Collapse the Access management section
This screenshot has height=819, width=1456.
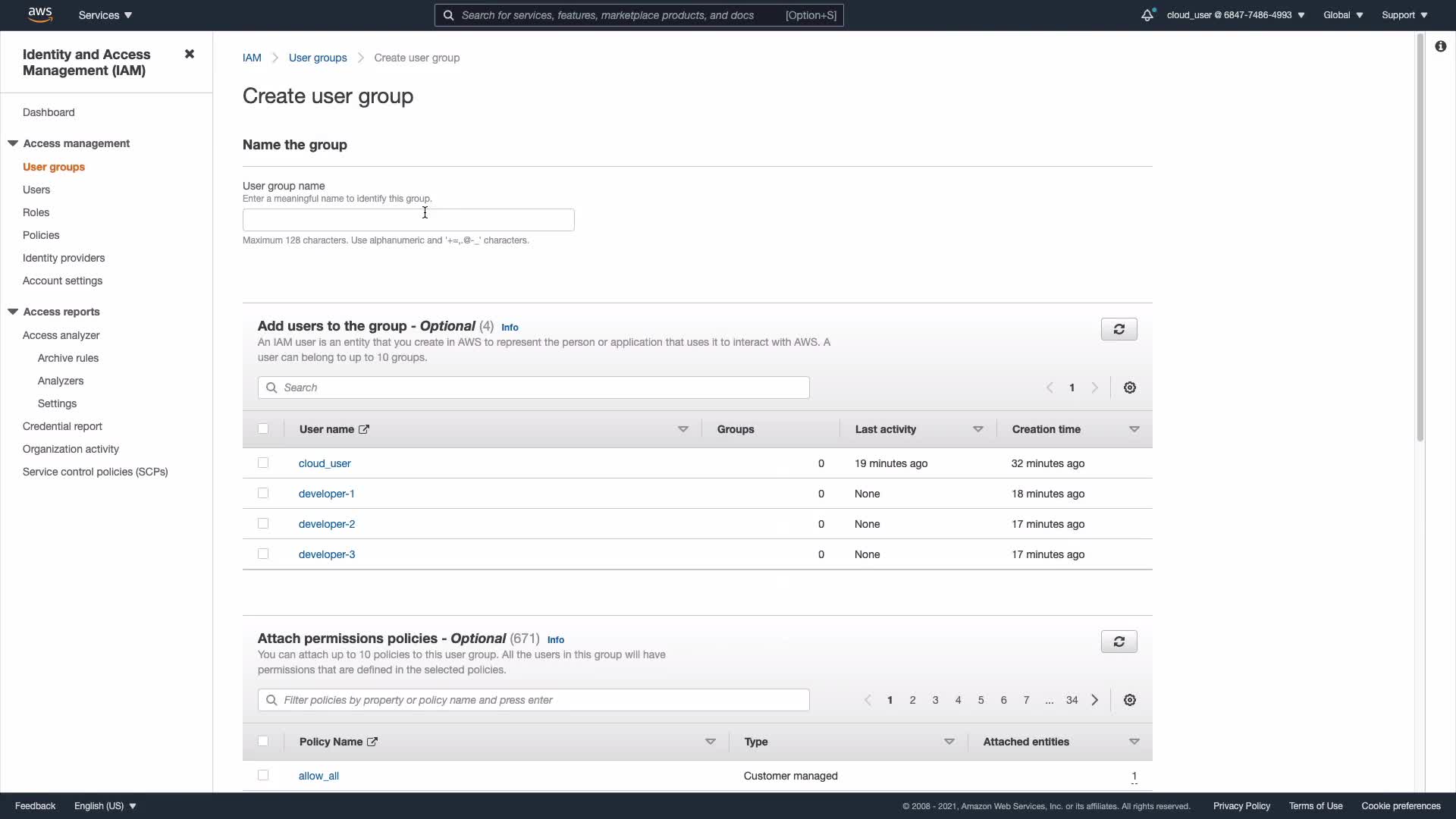[x=13, y=143]
